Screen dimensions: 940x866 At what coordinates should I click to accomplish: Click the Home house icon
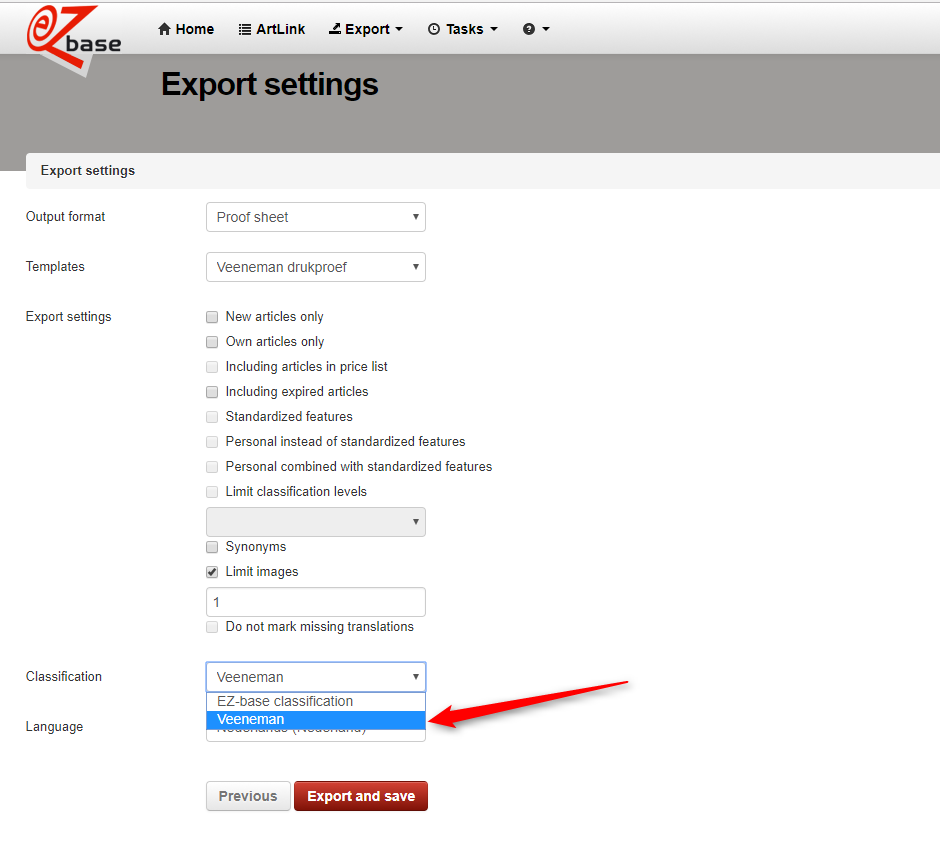coord(164,29)
